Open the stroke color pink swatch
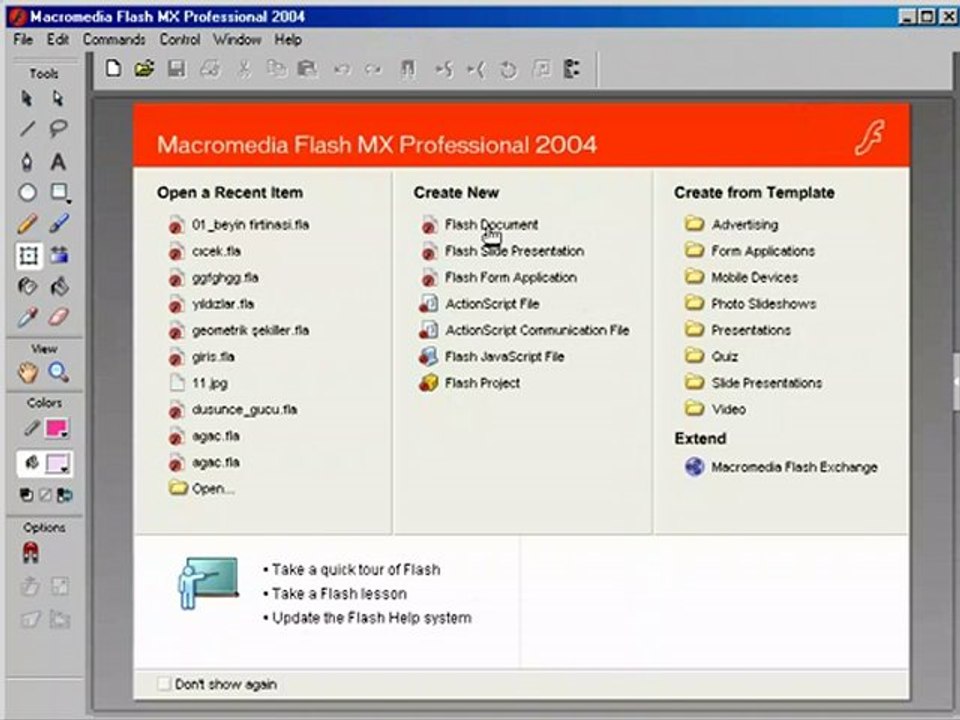The height and width of the screenshot is (720, 960). 57,428
